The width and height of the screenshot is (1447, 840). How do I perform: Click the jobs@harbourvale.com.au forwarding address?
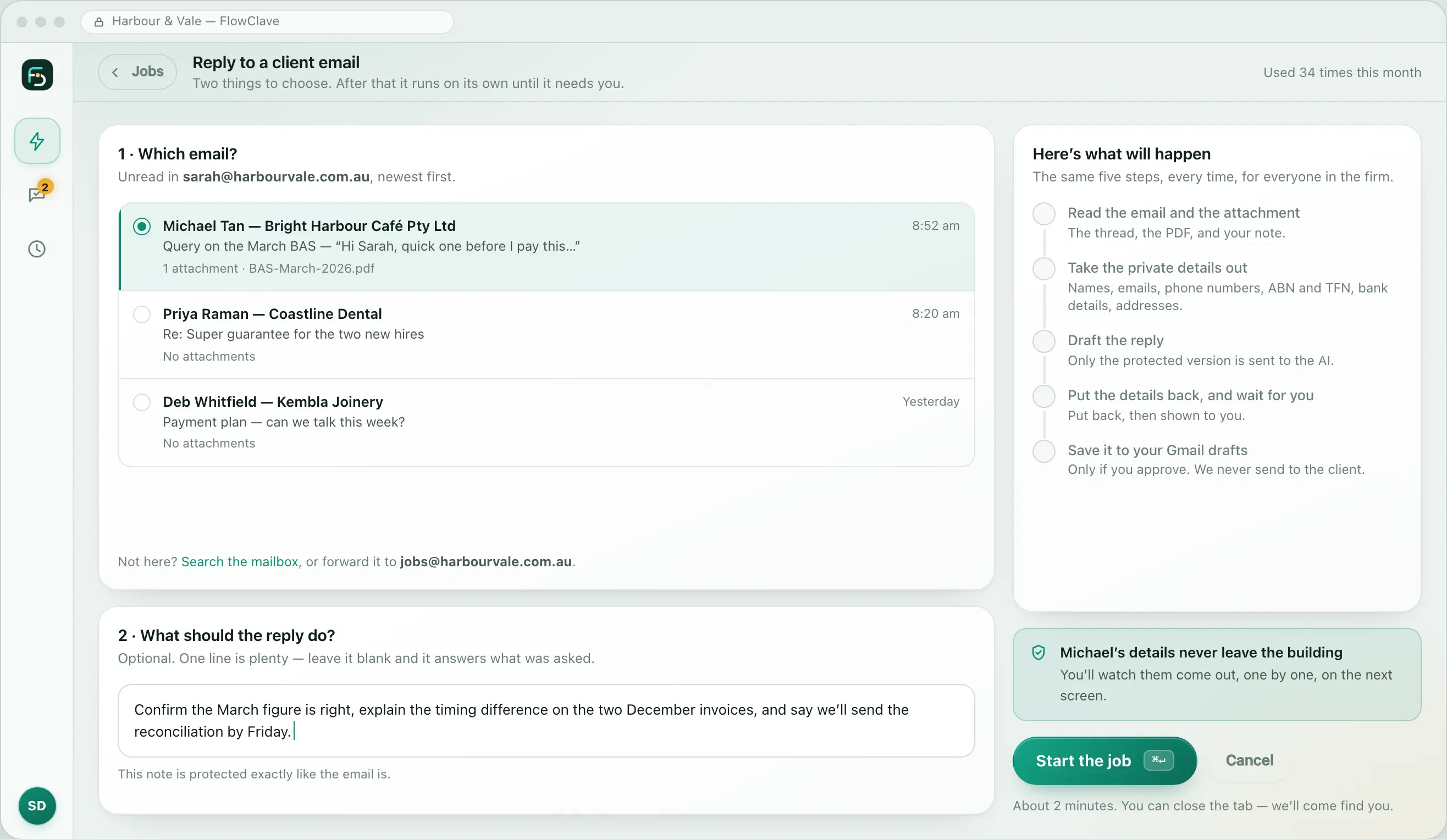[486, 561]
